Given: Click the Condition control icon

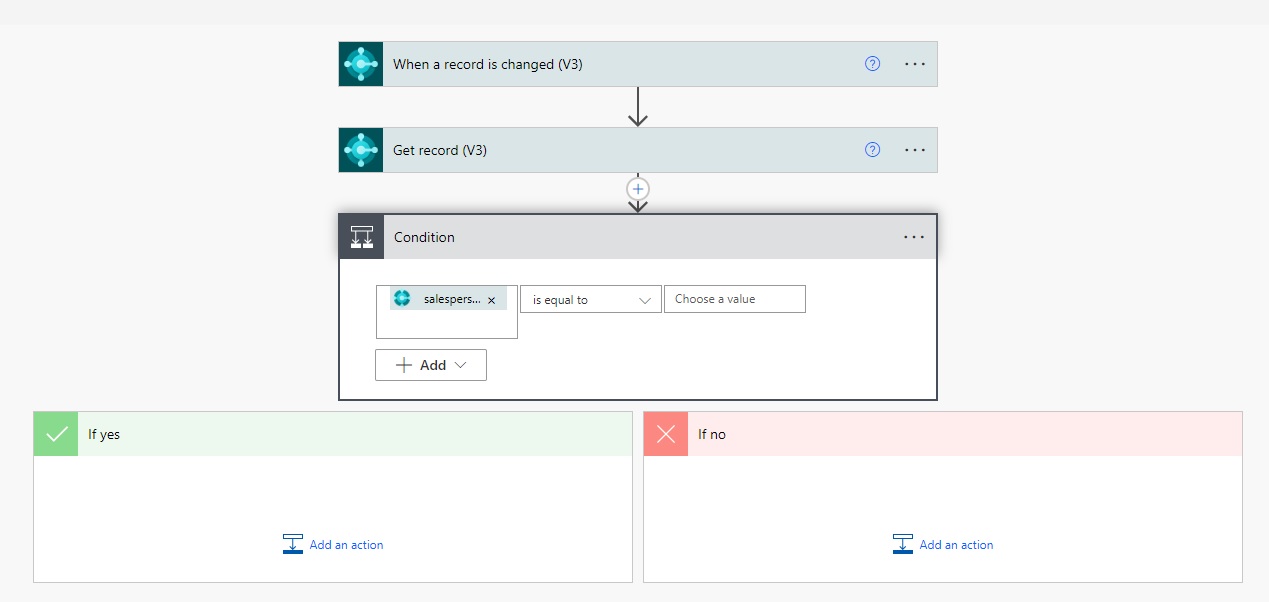Looking at the screenshot, I should 361,237.
